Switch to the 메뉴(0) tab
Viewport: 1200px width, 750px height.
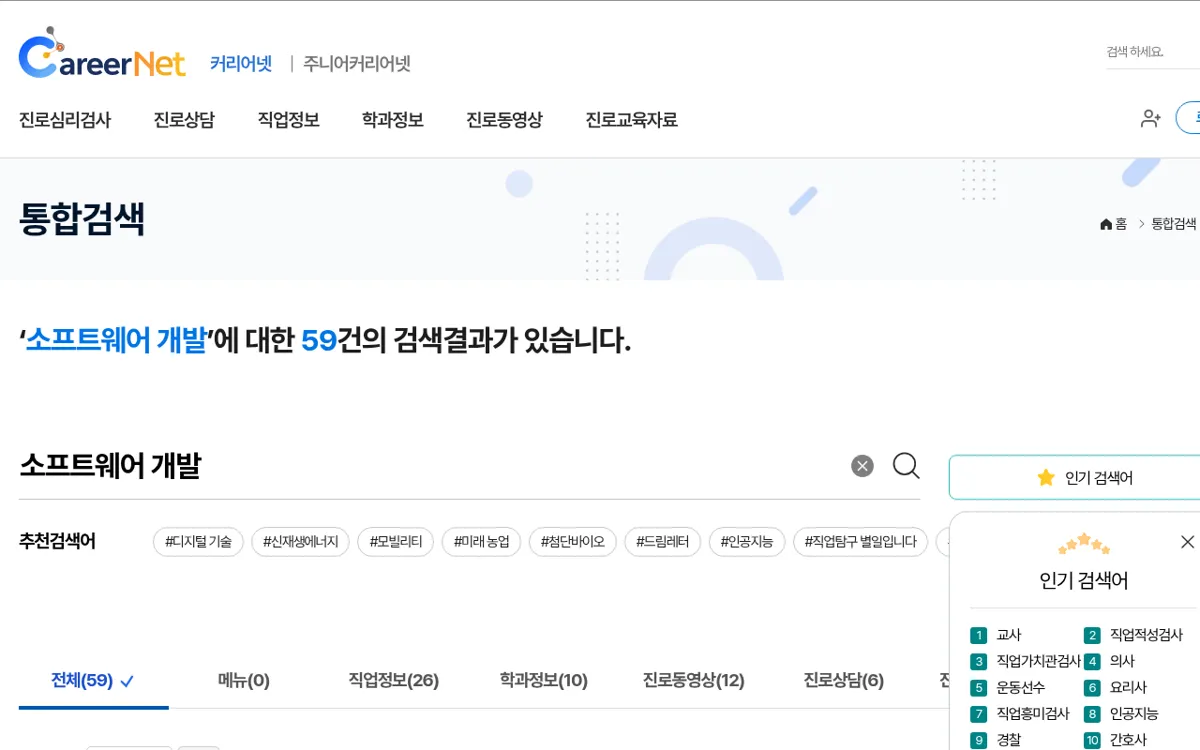coord(244,681)
